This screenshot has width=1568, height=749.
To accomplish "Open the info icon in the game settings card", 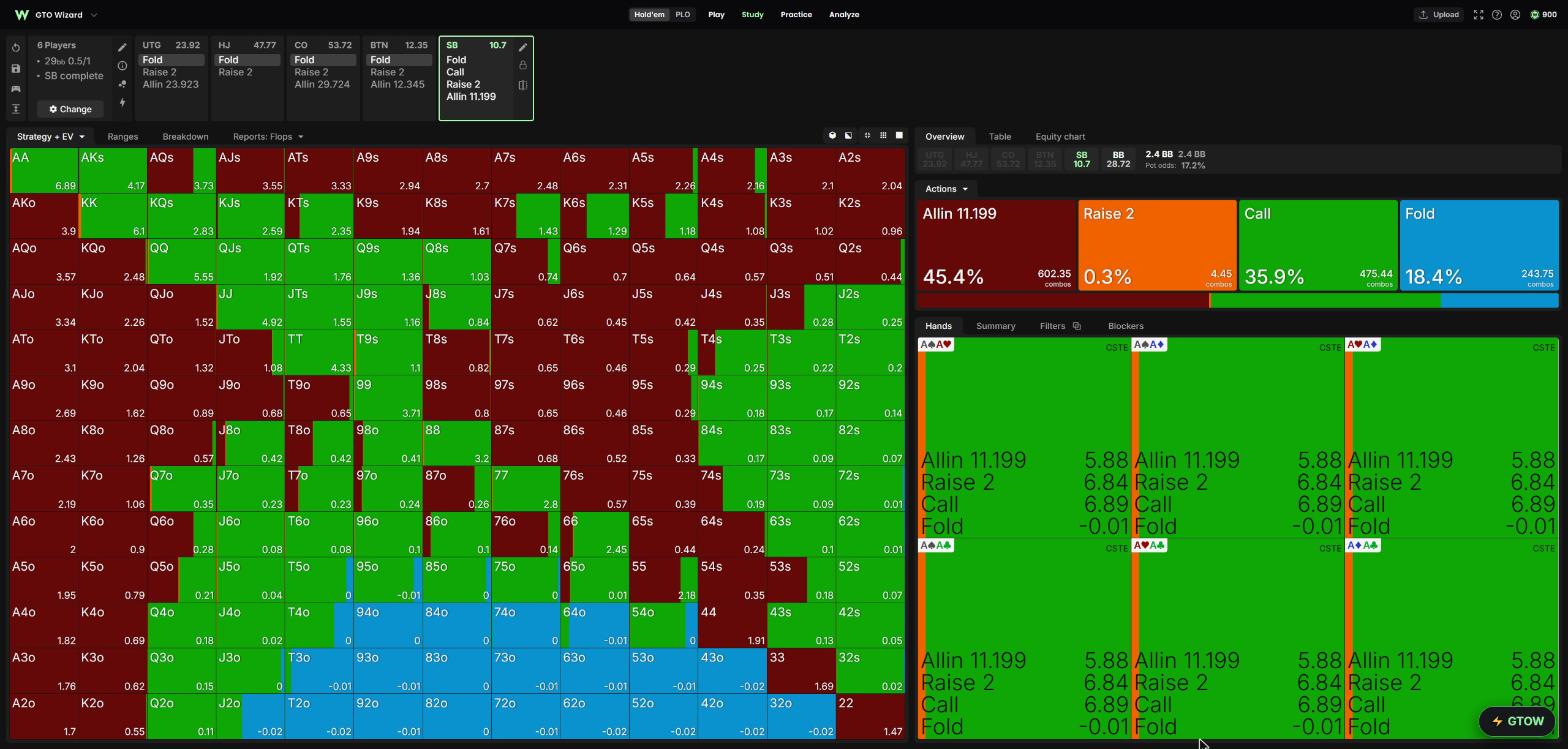I will 122,66.
